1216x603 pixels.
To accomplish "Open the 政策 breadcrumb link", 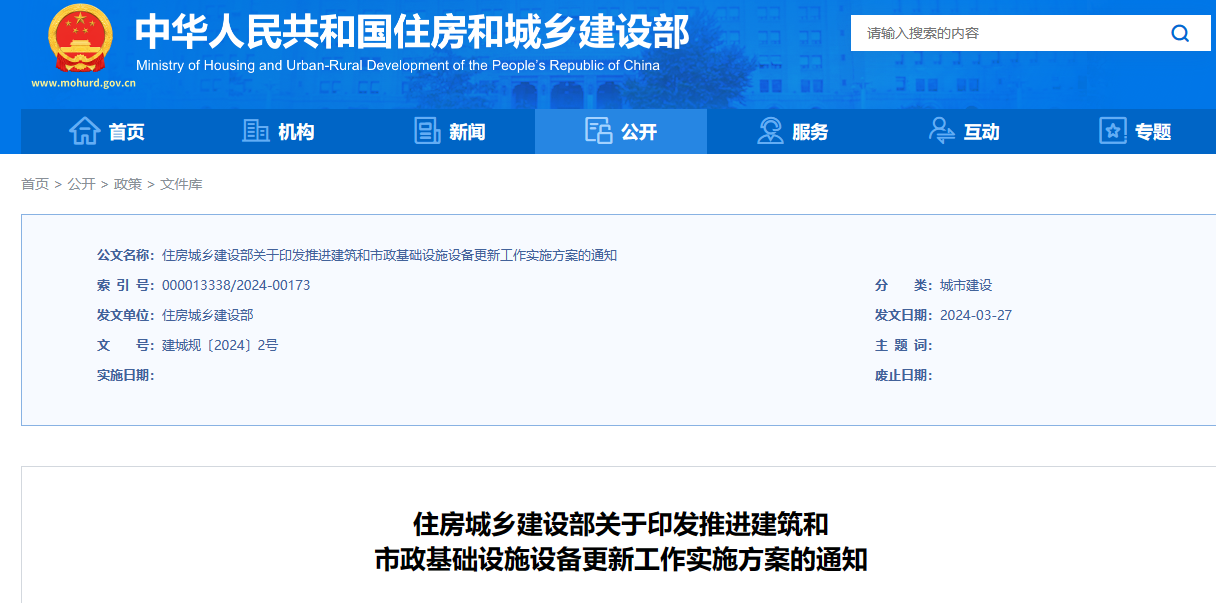I will coord(128,183).
